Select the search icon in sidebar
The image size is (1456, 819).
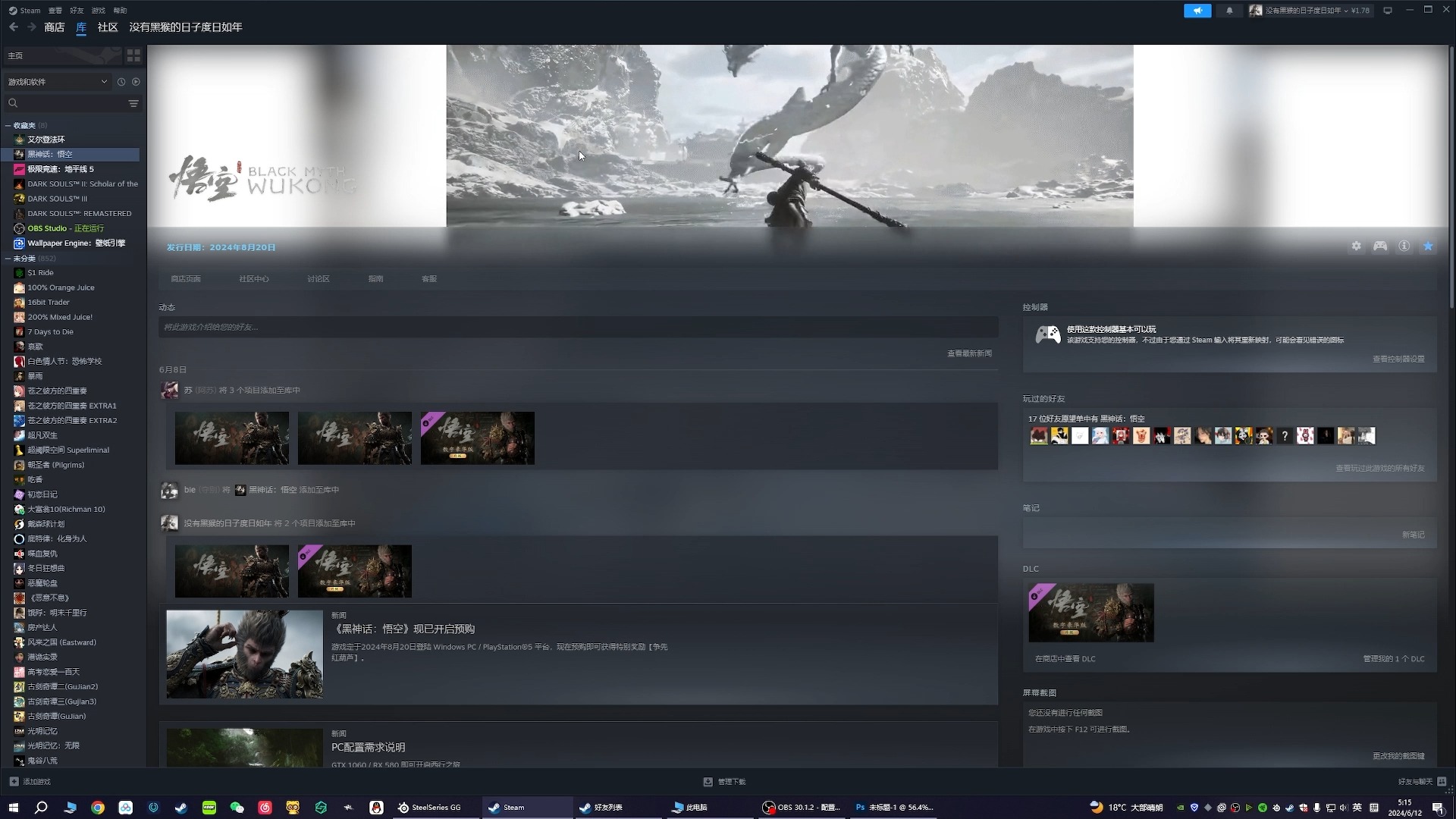coord(13,102)
